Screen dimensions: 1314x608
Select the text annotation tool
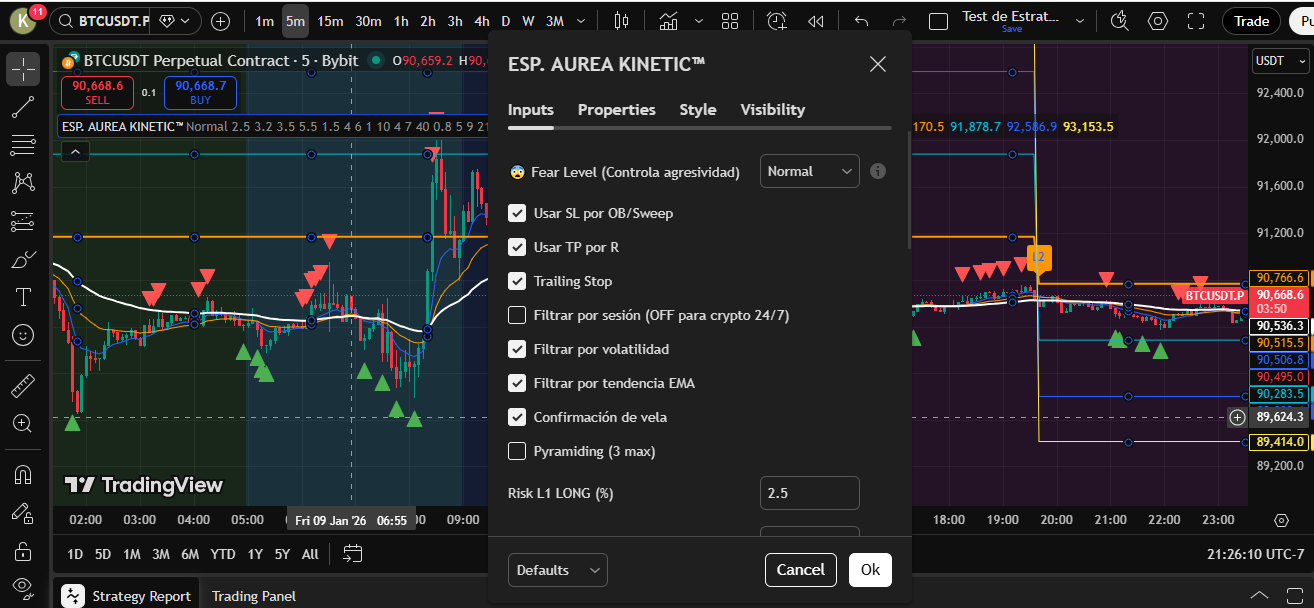22,297
